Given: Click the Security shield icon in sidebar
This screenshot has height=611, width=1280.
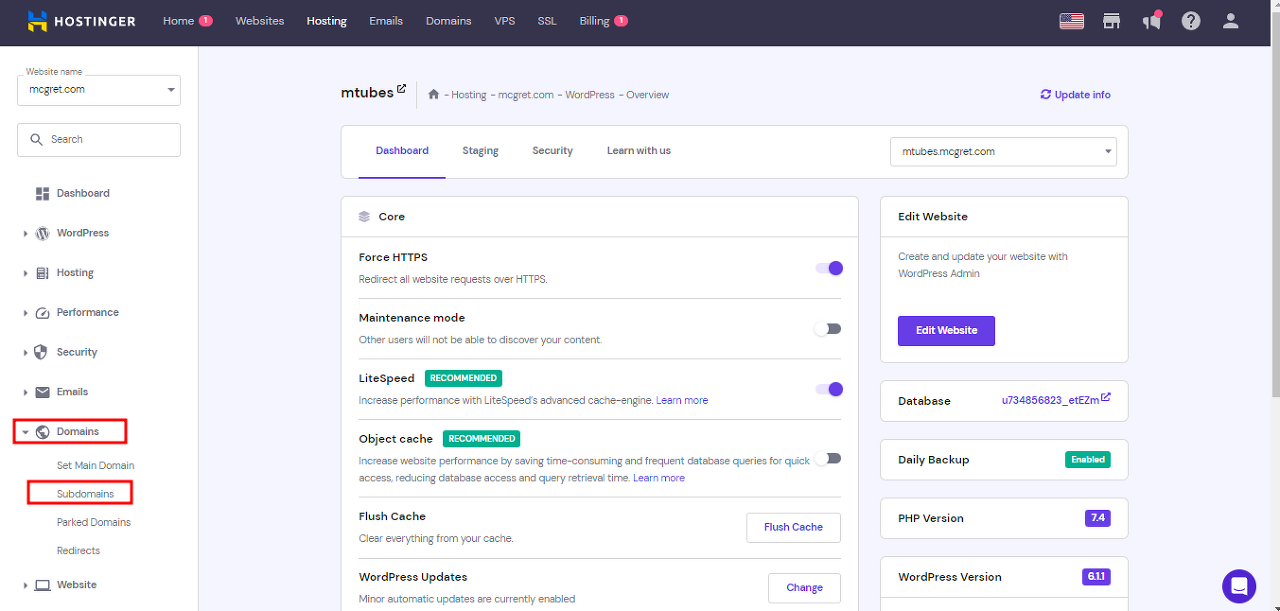Looking at the screenshot, I should tap(42, 352).
